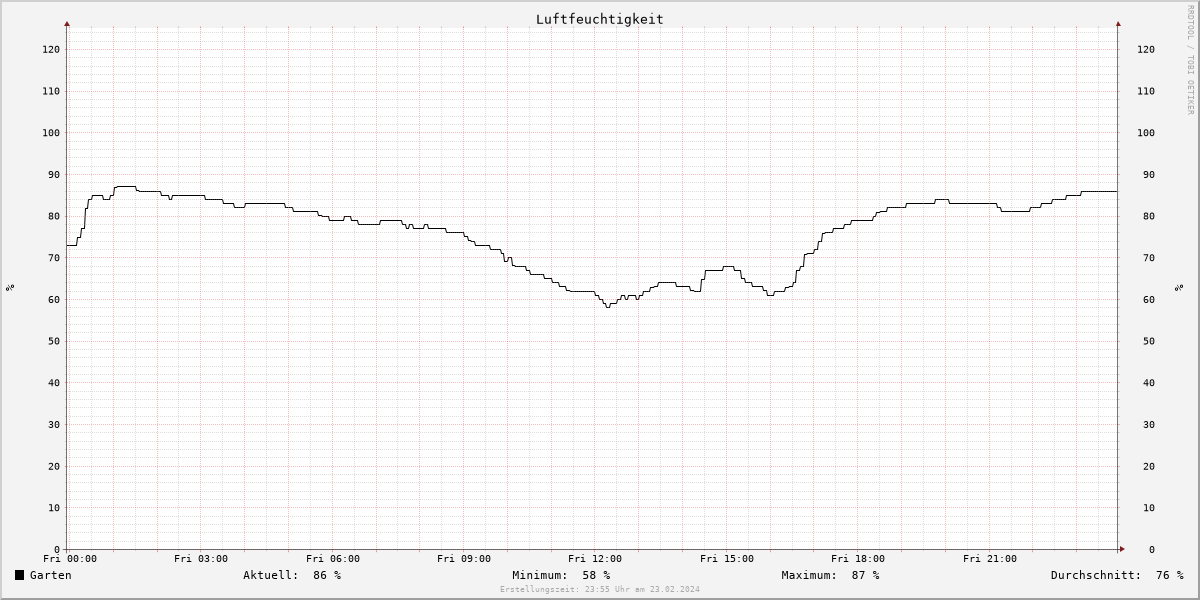Click the black Garten legend color square
This screenshot has height=600, width=1200.
[19, 575]
